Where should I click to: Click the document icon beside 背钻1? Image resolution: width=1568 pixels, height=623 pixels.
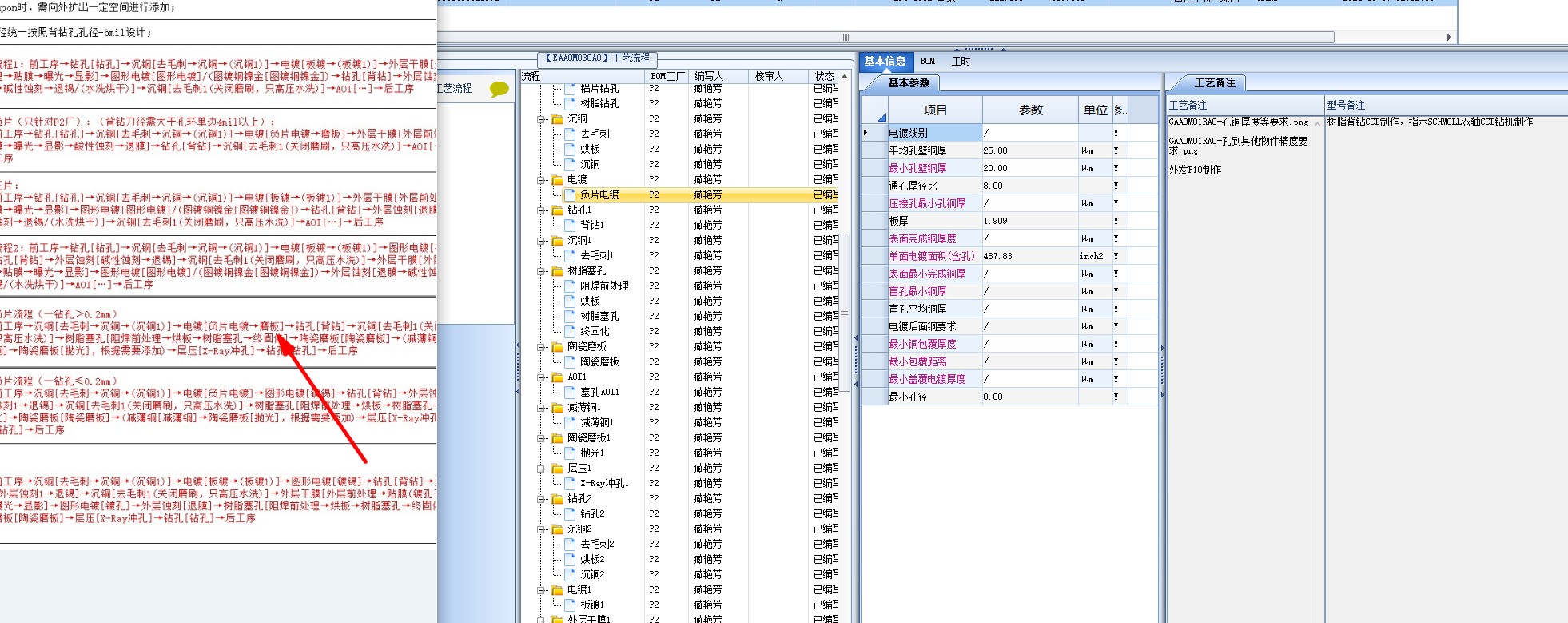[570, 225]
